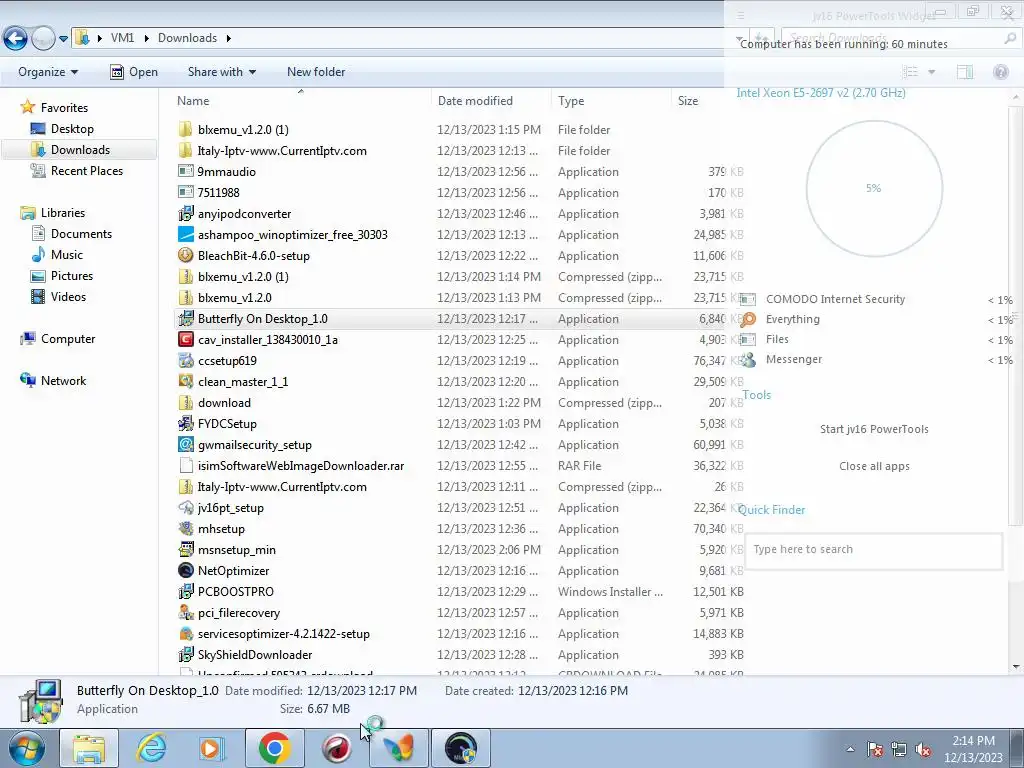Image resolution: width=1024 pixels, height=768 pixels.
Task: Sort by the Name column header
Action: tap(193, 101)
